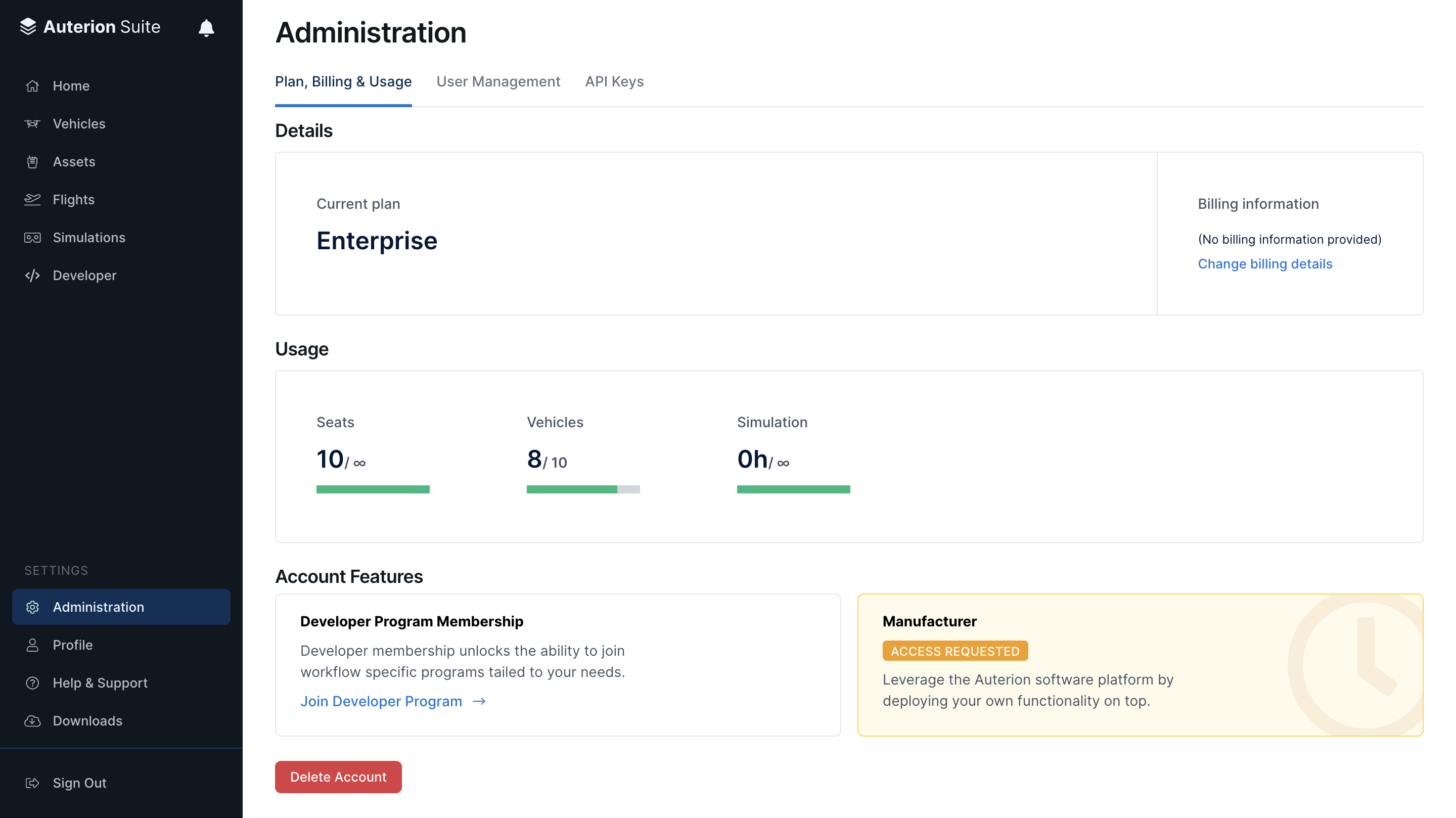Open Home via house icon
The width and height of the screenshot is (1456, 818).
(32, 86)
